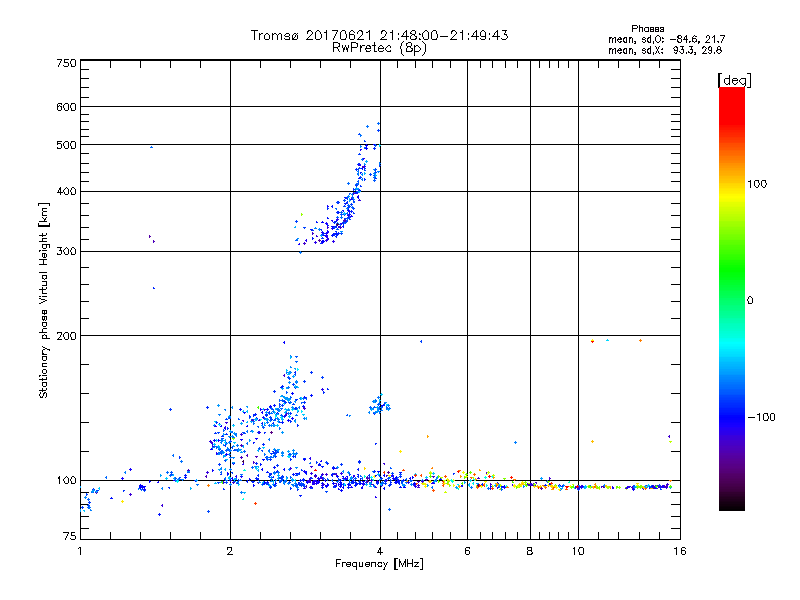Click the 'mean, sd,O: -84.6, 21.7' value
Screen dimensions: 800x600
(666, 39)
